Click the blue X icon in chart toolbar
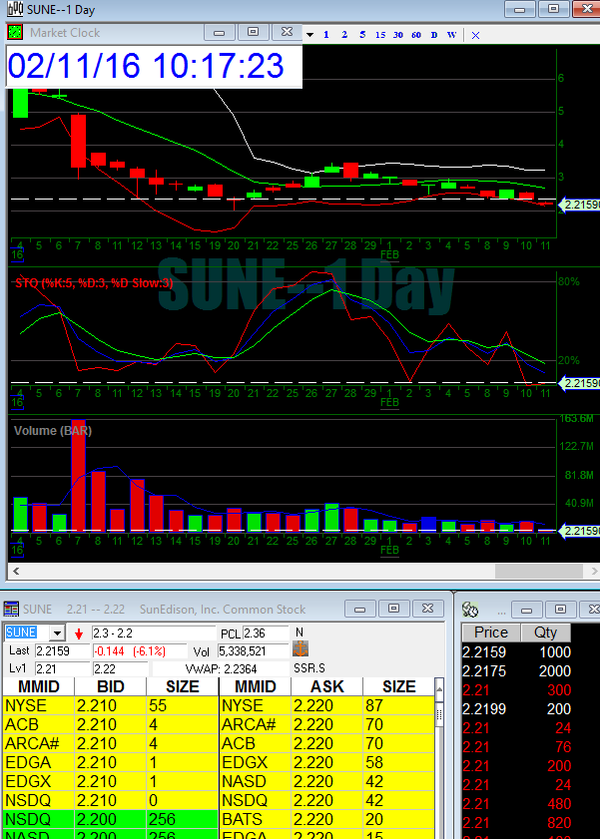Screen dimensions: 600x839 (x=475, y=35)
